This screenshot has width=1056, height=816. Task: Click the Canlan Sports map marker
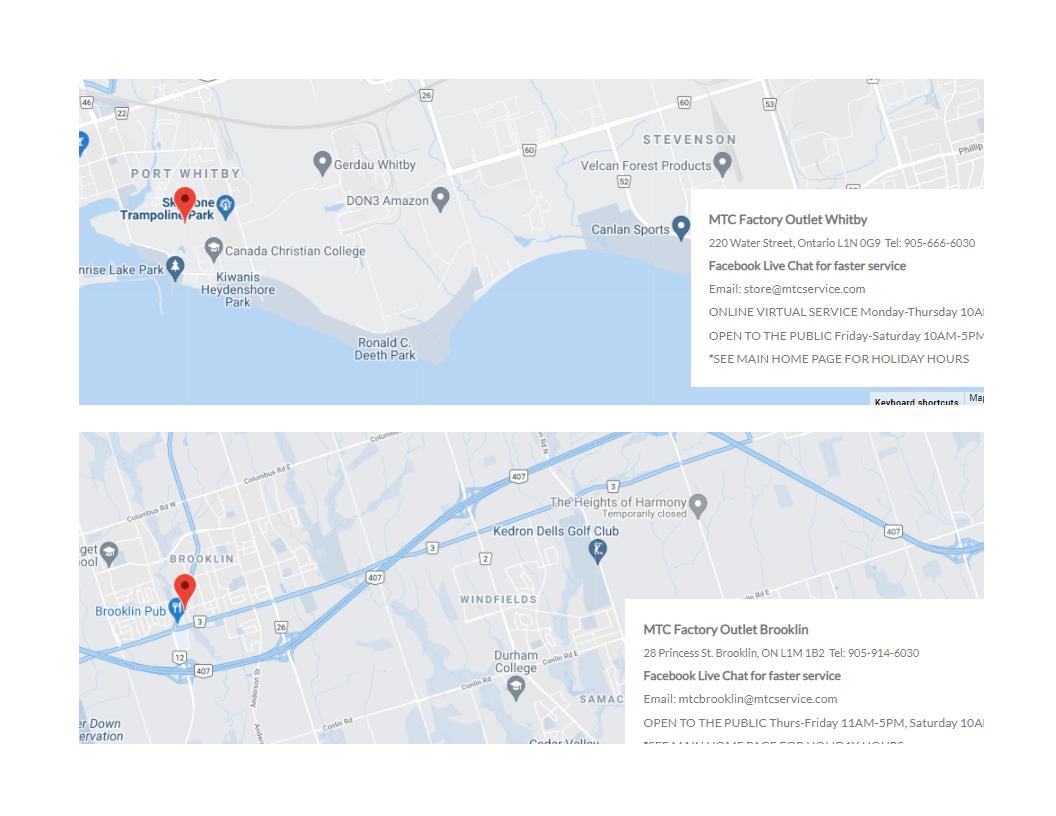point(681,228)
